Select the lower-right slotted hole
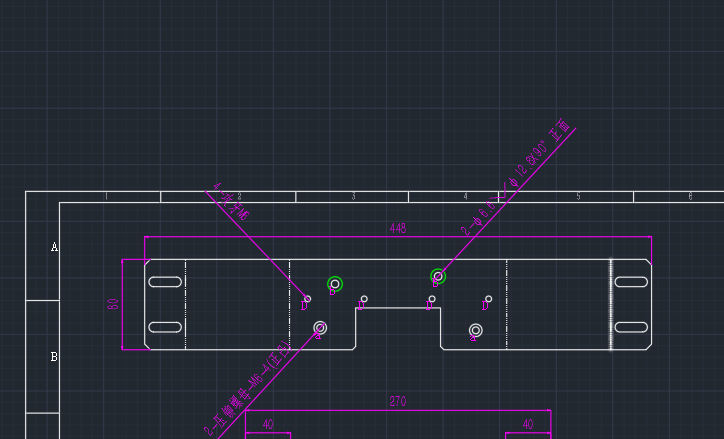The image size is (724, 439). pyautogui.click(x=631, y=327)
